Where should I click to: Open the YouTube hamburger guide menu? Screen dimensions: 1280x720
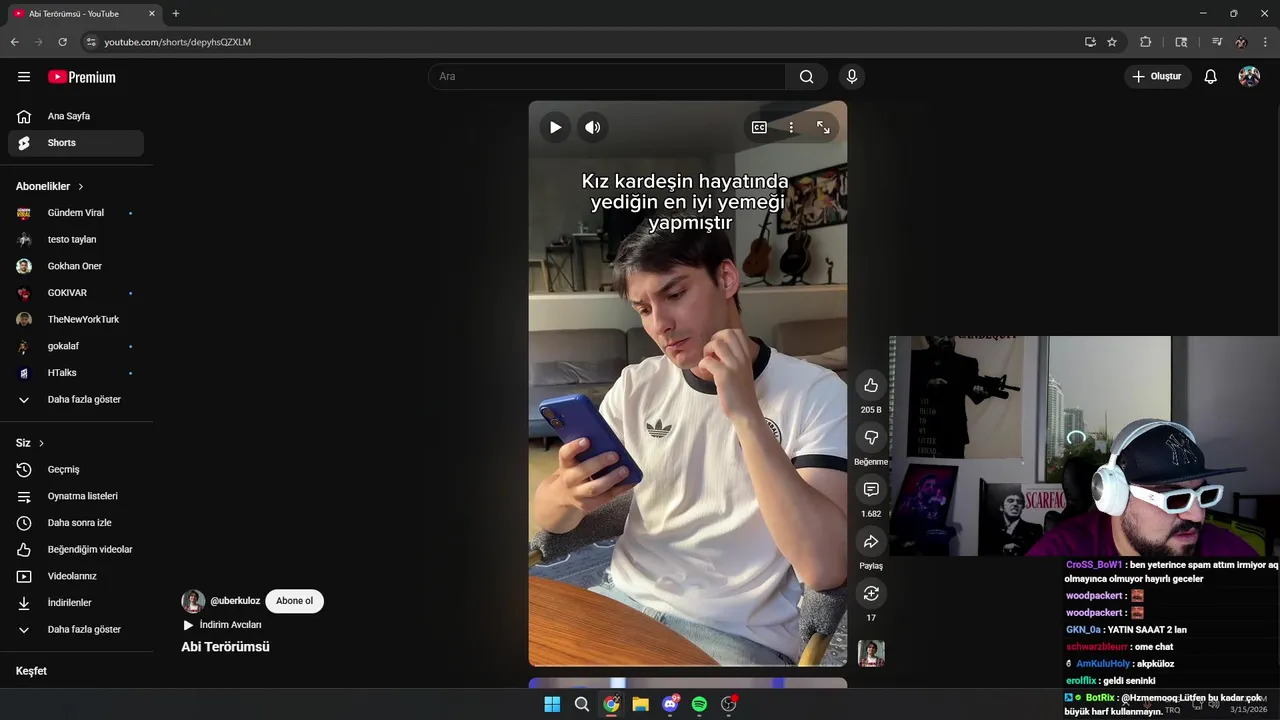click(x=24, y=77)
